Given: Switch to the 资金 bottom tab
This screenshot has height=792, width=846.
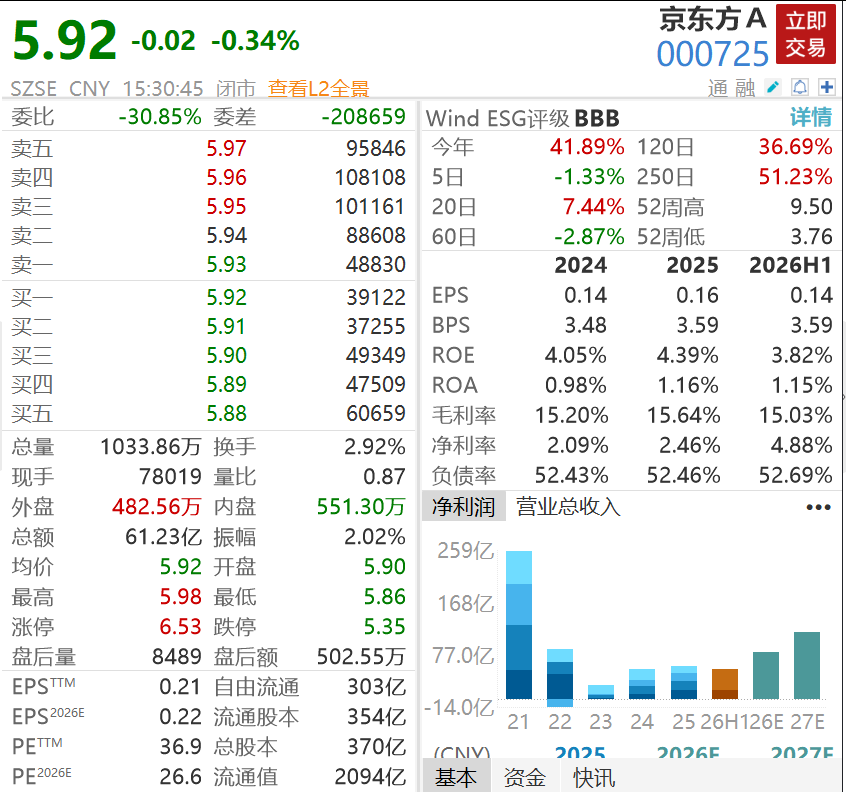Looking at the screenshot, I should pos(524,777).
